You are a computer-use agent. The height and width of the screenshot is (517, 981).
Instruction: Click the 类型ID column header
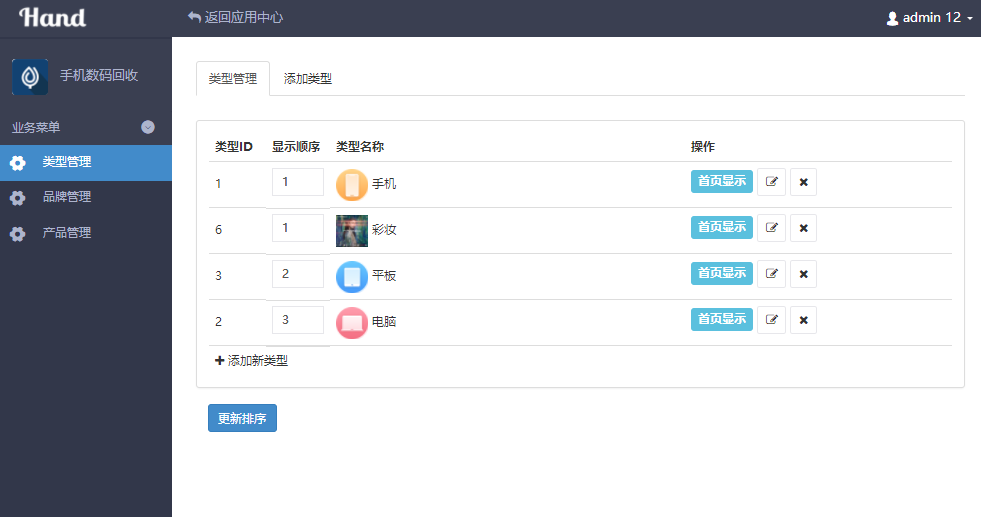(x=233, y=146)
